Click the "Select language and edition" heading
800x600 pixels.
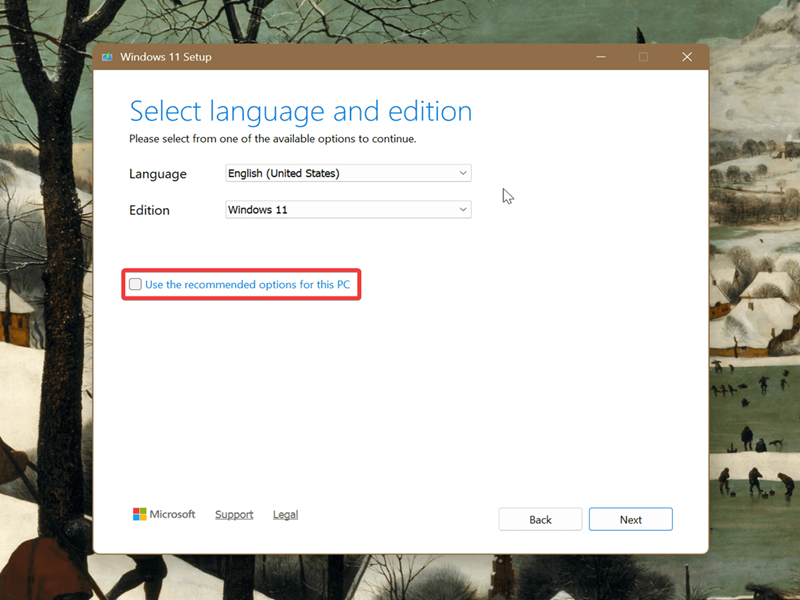tap(301, 111)
